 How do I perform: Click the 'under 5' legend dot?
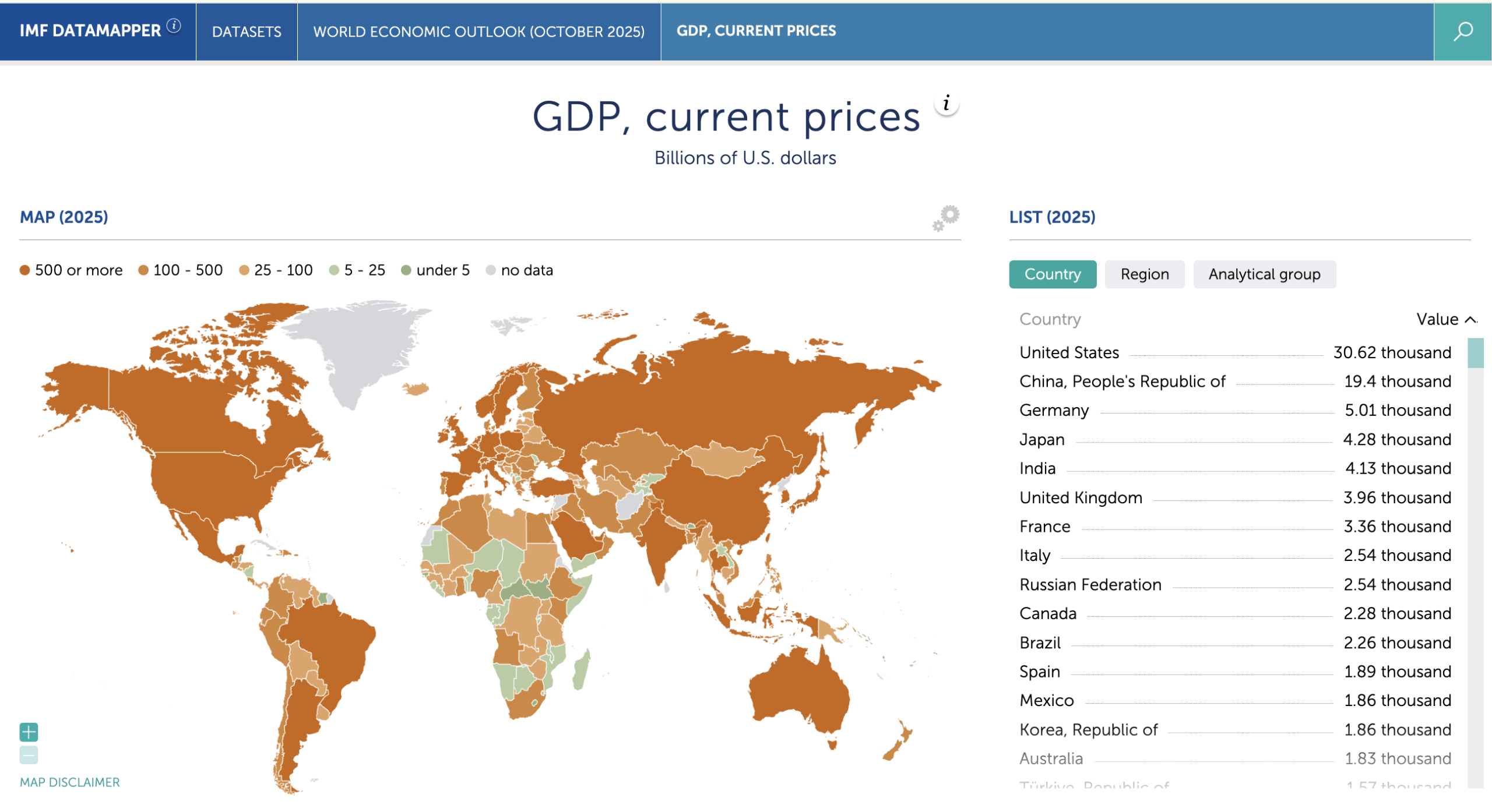[x=406, y=270]
